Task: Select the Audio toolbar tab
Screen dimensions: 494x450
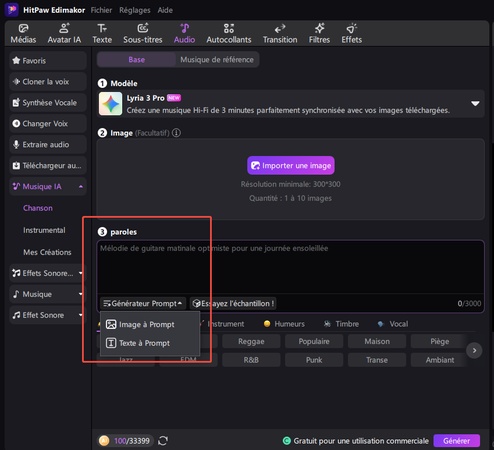Action: 184,34
